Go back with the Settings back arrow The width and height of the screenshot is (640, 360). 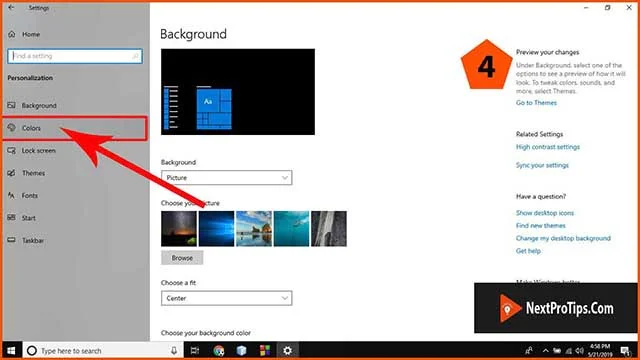click(11, 7)
